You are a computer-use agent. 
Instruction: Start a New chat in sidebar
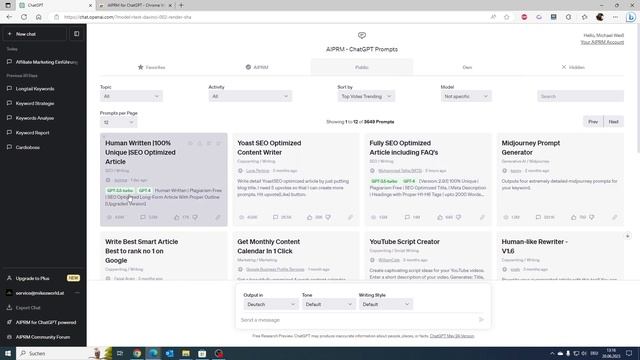pos(35,34)
